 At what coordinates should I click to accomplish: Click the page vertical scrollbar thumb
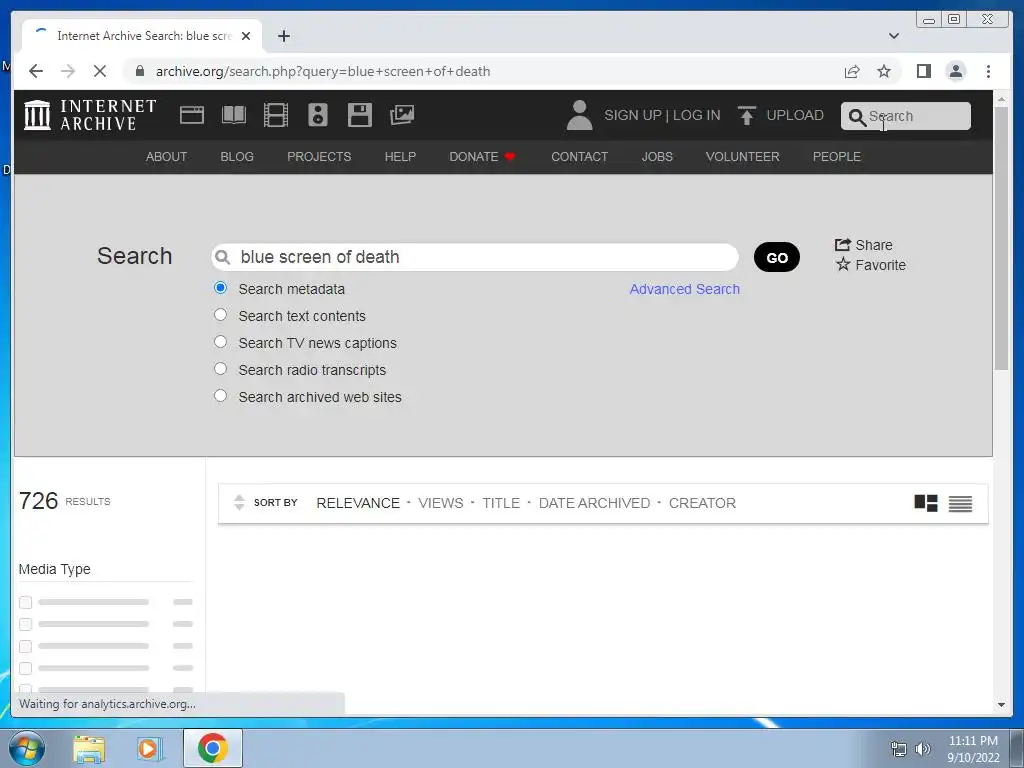click(1002, 238)
